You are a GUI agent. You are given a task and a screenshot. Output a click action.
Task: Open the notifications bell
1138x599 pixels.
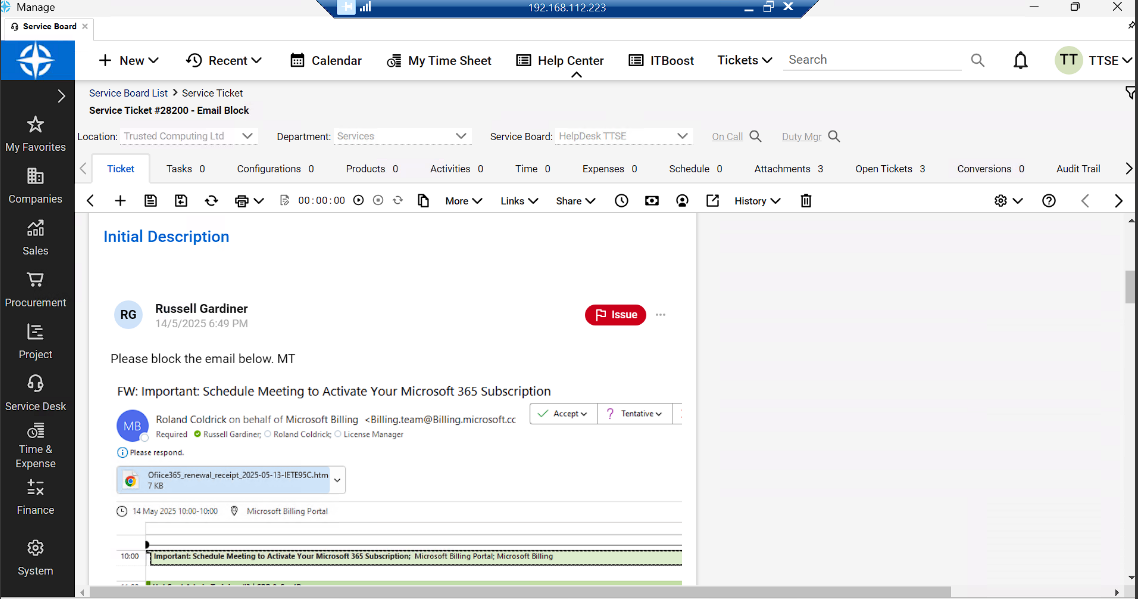point(1020,60)
